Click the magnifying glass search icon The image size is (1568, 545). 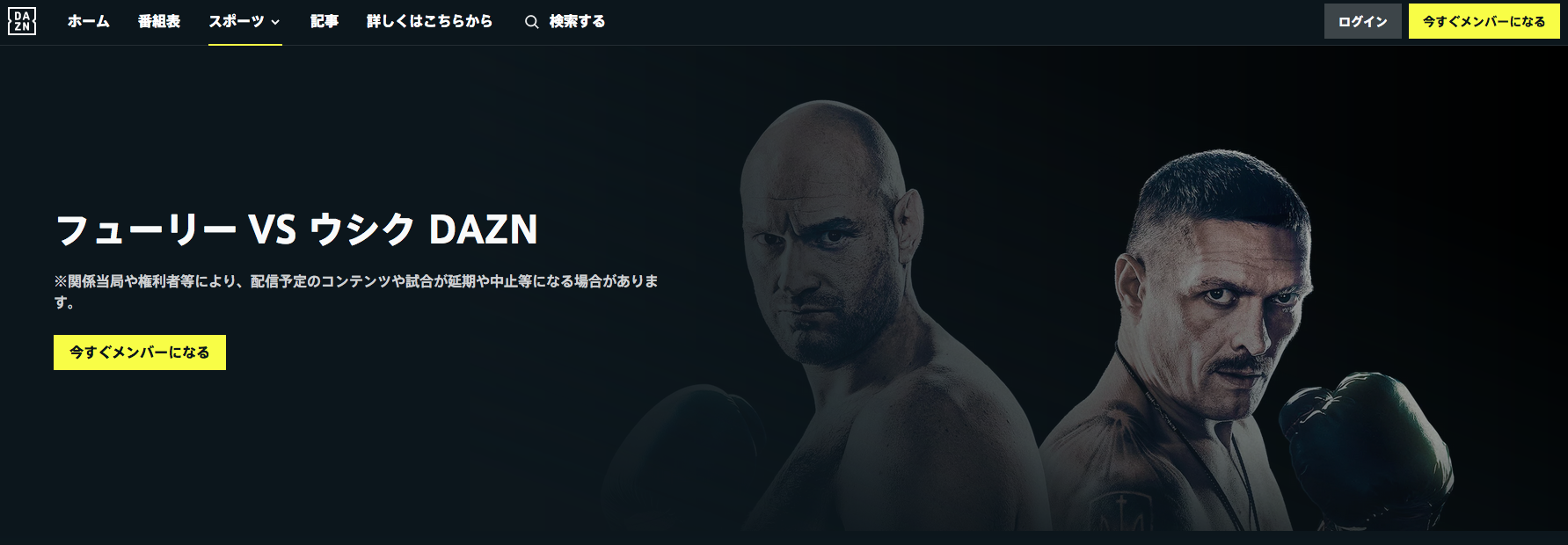tap(531, 22)
